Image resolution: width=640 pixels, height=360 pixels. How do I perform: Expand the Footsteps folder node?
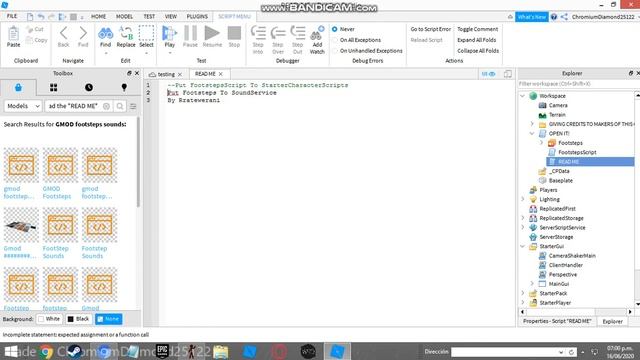coord(541,143)
